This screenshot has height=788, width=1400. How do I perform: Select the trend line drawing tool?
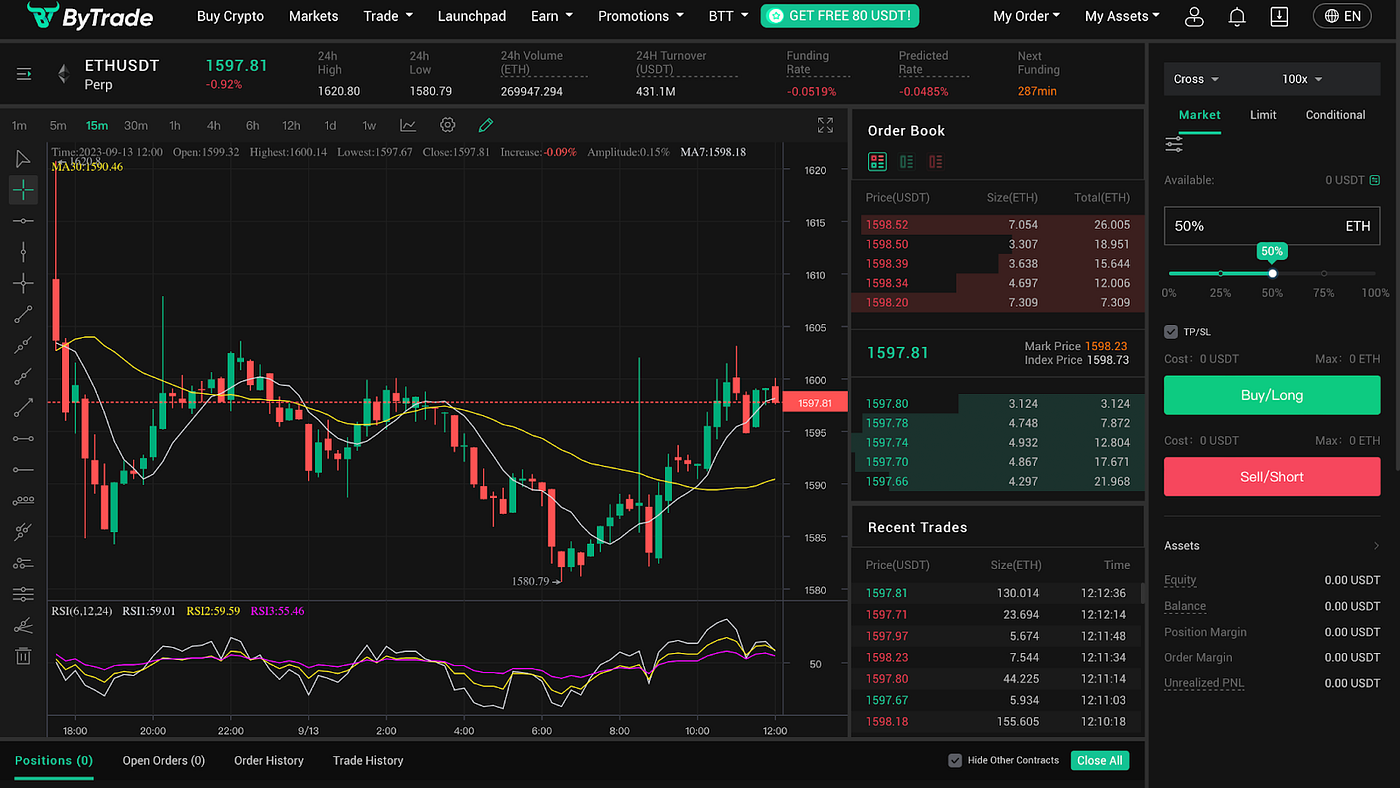pos(23,314)
